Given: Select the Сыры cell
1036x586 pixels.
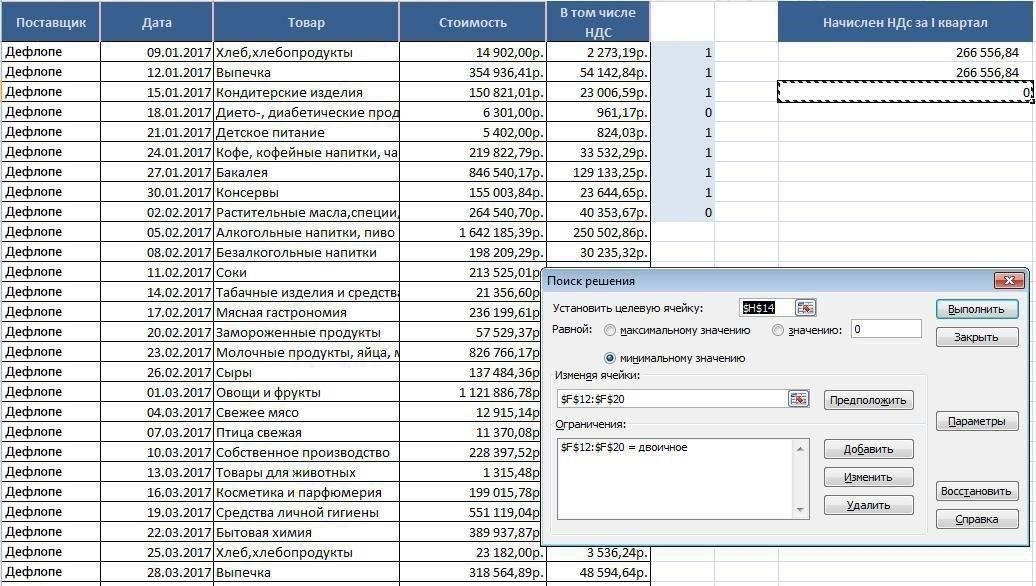Looking at the screenshot, I should pyautogui.click(x=307, y=373).
